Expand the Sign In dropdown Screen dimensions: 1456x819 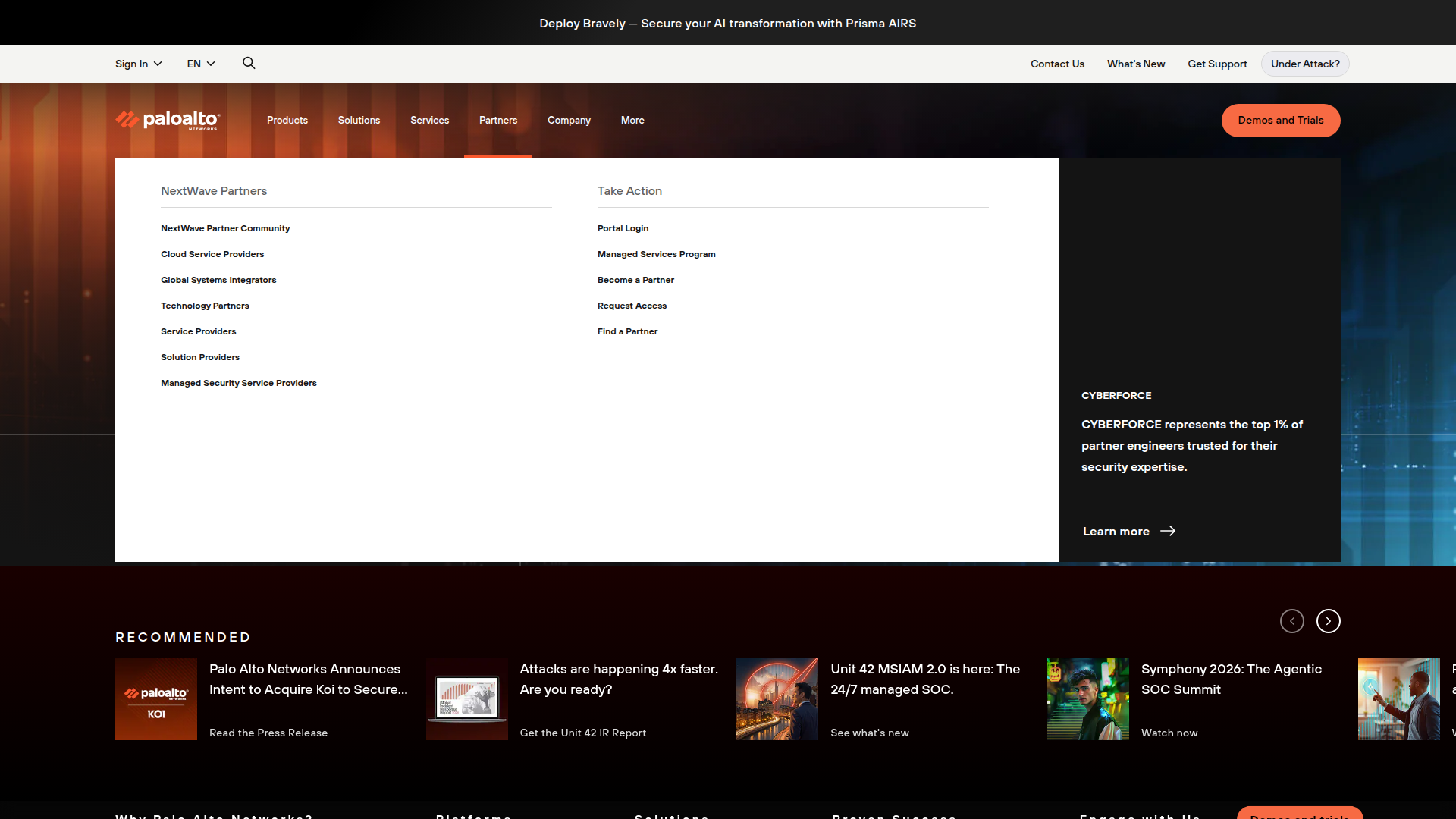138,64
